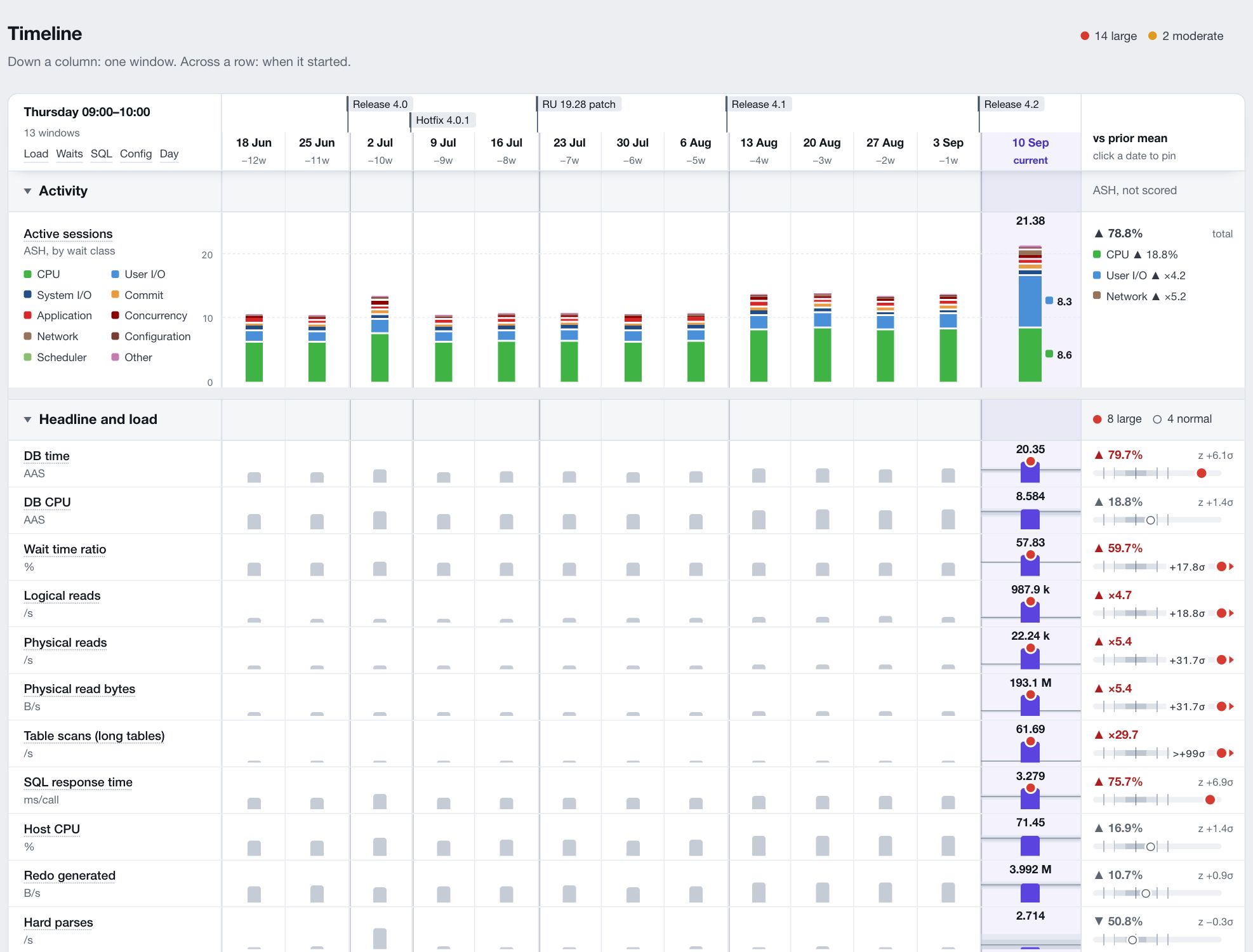Click the Release 4.0 marker
1253x952 pixels.
[x=380, y=104]
